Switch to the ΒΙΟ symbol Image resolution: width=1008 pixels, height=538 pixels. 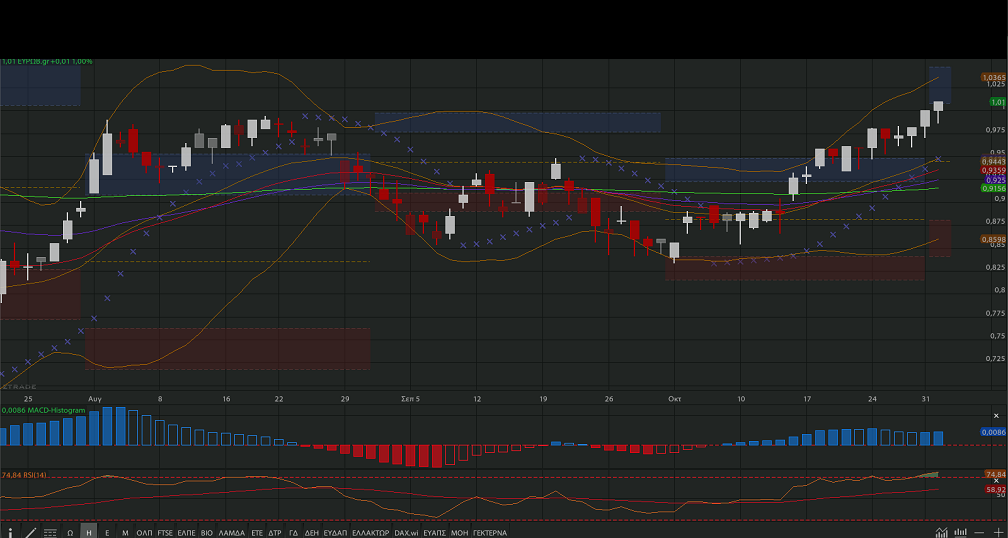pos(206,533)
